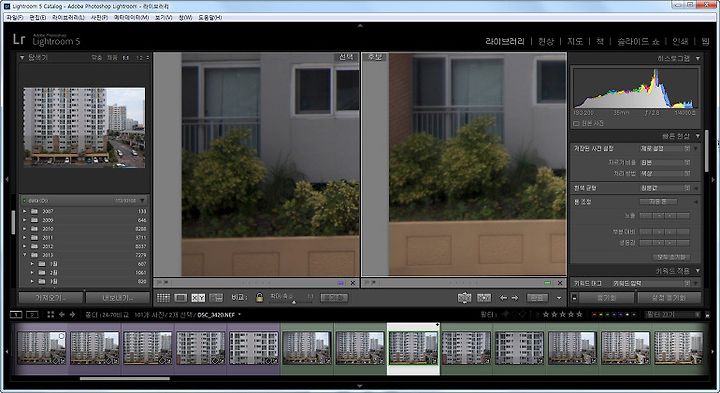
Task: Switch to Grid view icon in toolbar
Action: (163, 298)
